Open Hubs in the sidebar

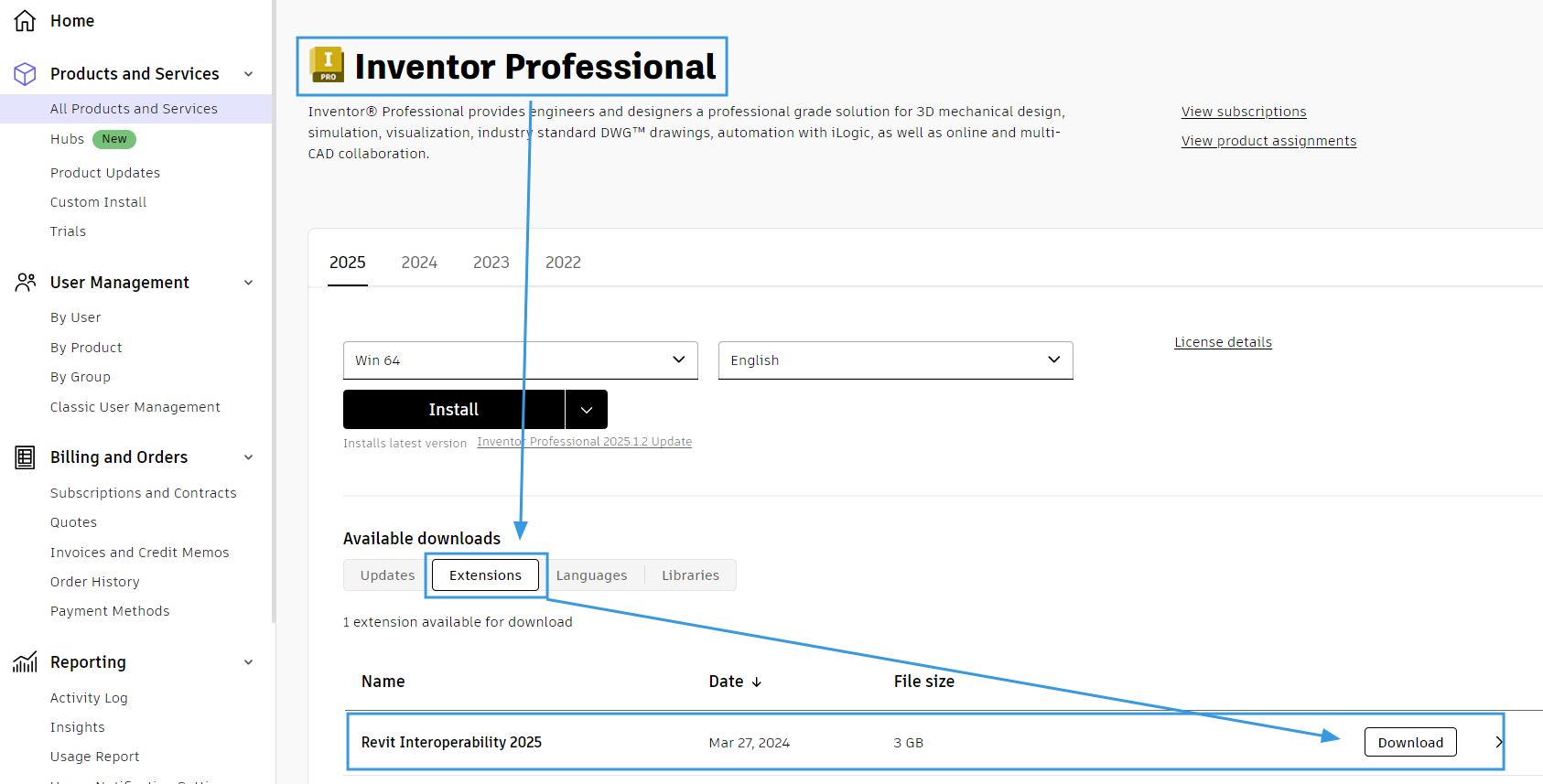[68, 139]
